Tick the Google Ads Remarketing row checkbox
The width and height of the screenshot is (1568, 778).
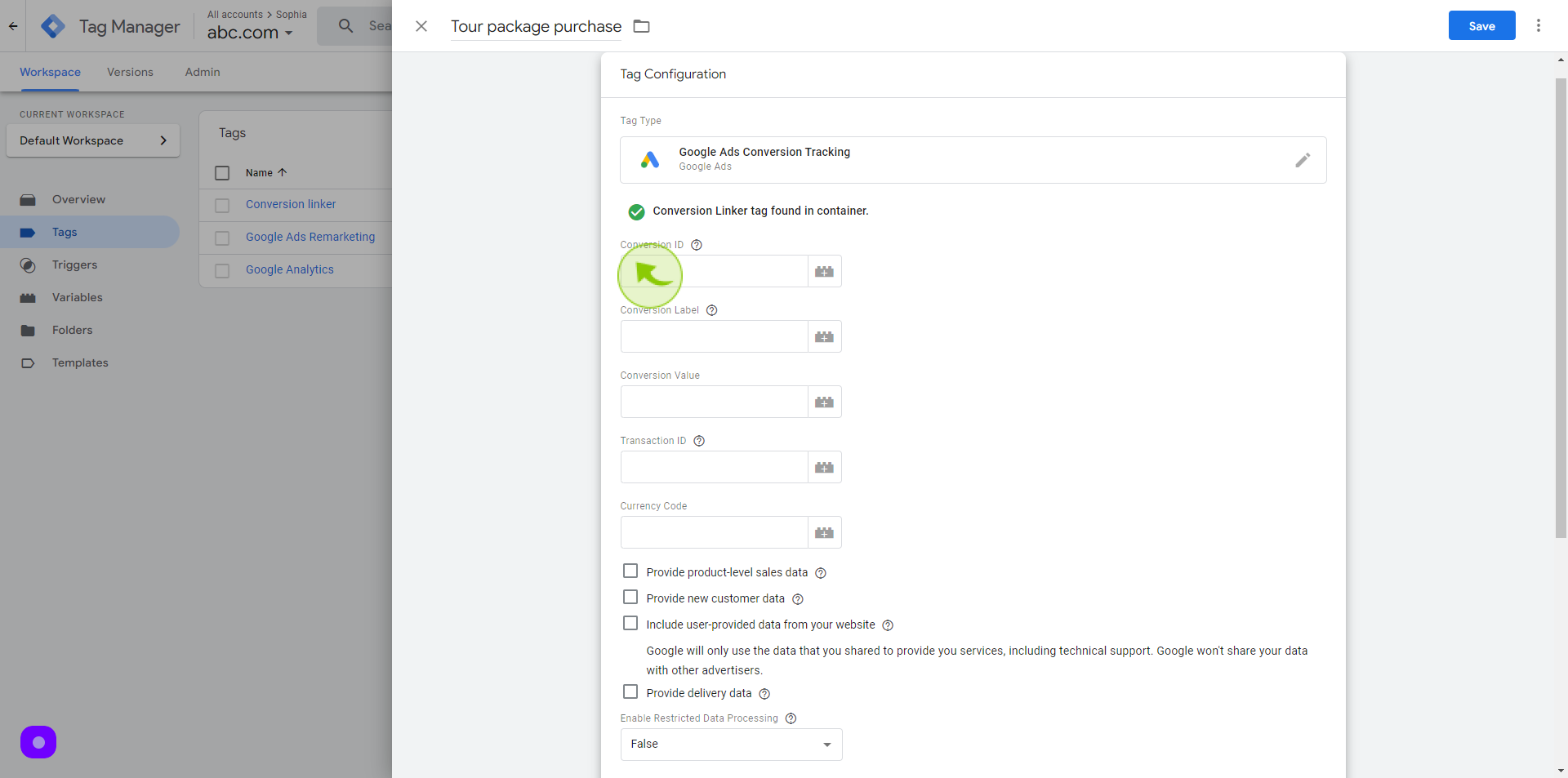tap(222, 238)
